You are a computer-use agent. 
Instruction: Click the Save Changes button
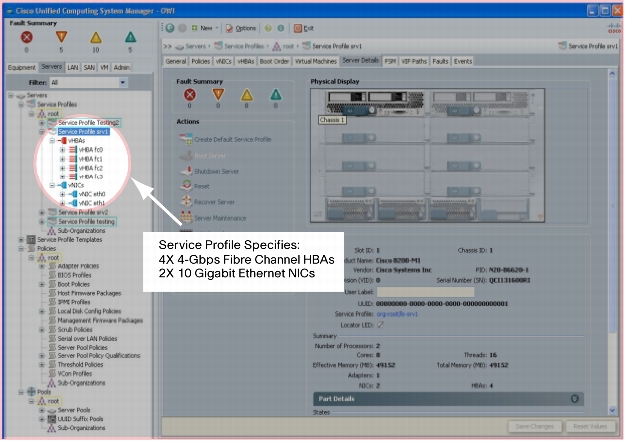[535, 426]
